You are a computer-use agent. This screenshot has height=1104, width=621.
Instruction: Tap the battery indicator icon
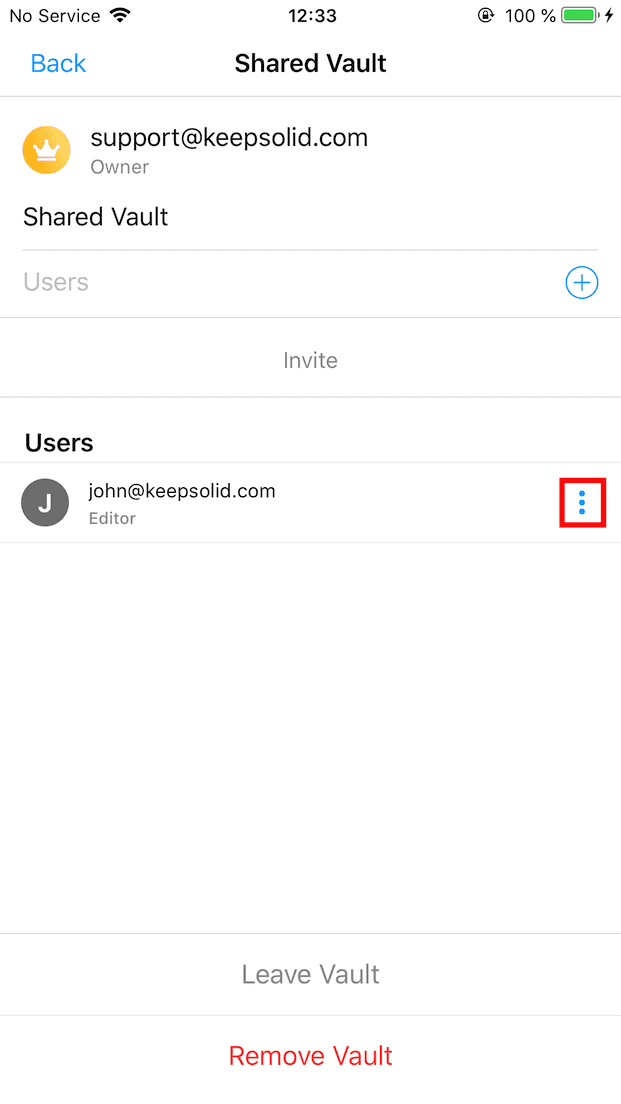580,15
